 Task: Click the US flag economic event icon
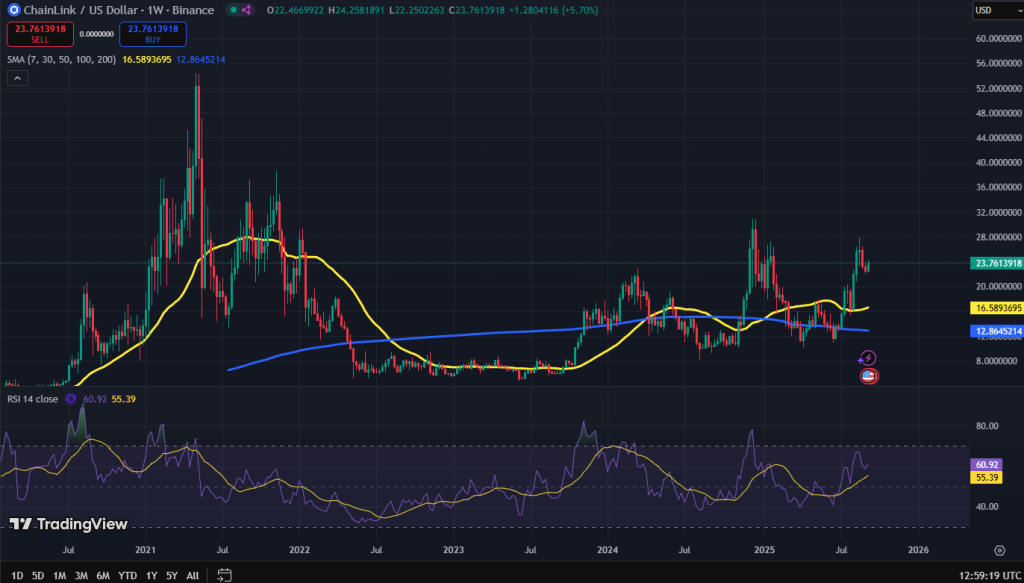point(867,376)
